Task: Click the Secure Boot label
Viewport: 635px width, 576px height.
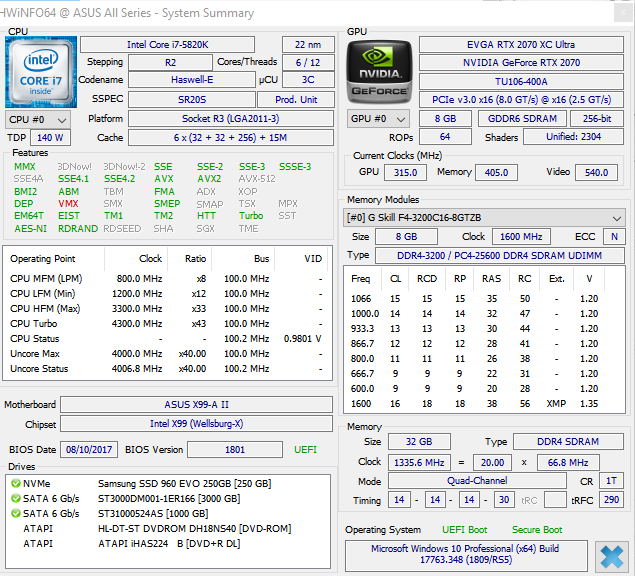Action: click(537, 530)
